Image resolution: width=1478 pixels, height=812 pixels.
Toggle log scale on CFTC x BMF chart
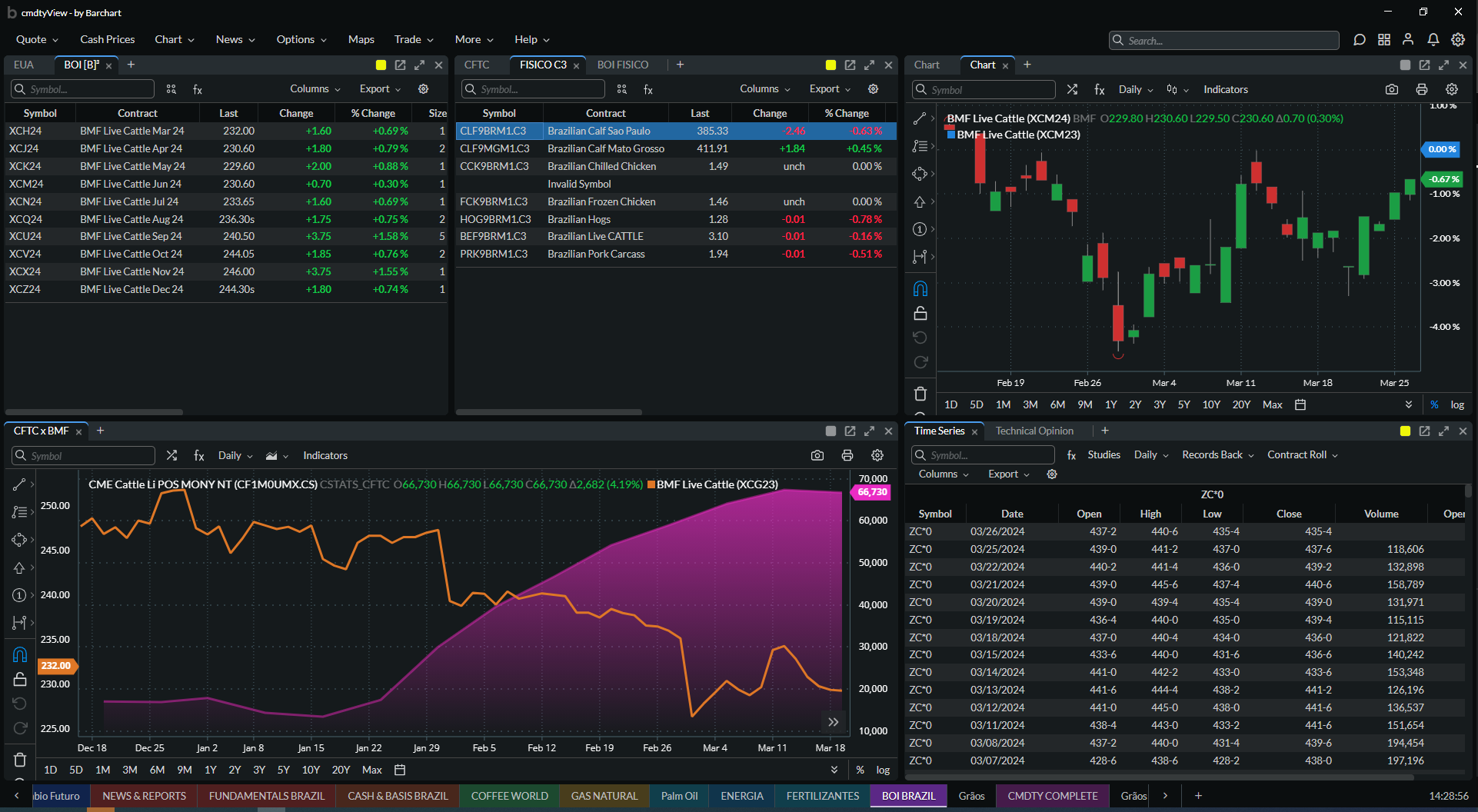tap(883, 770)
